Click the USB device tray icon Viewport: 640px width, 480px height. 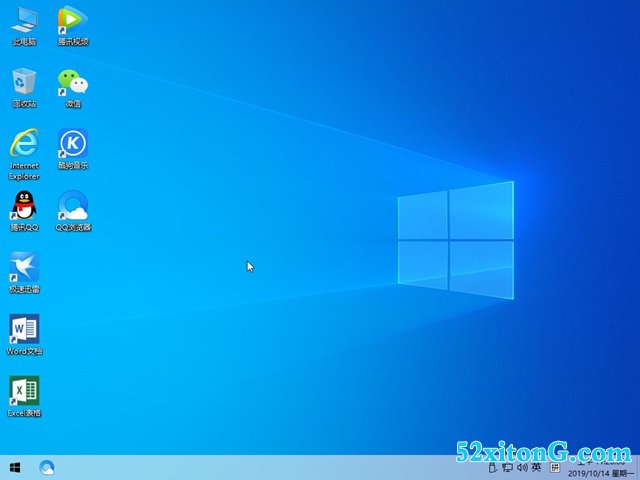pos(492,467)
